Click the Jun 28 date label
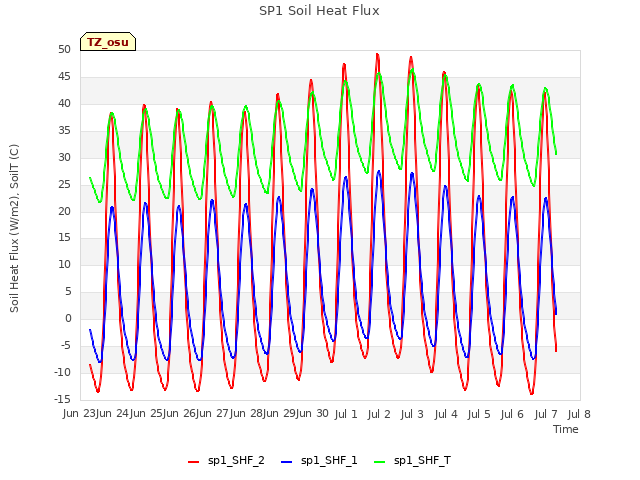640x480 pixels. (x=247, y=414)
